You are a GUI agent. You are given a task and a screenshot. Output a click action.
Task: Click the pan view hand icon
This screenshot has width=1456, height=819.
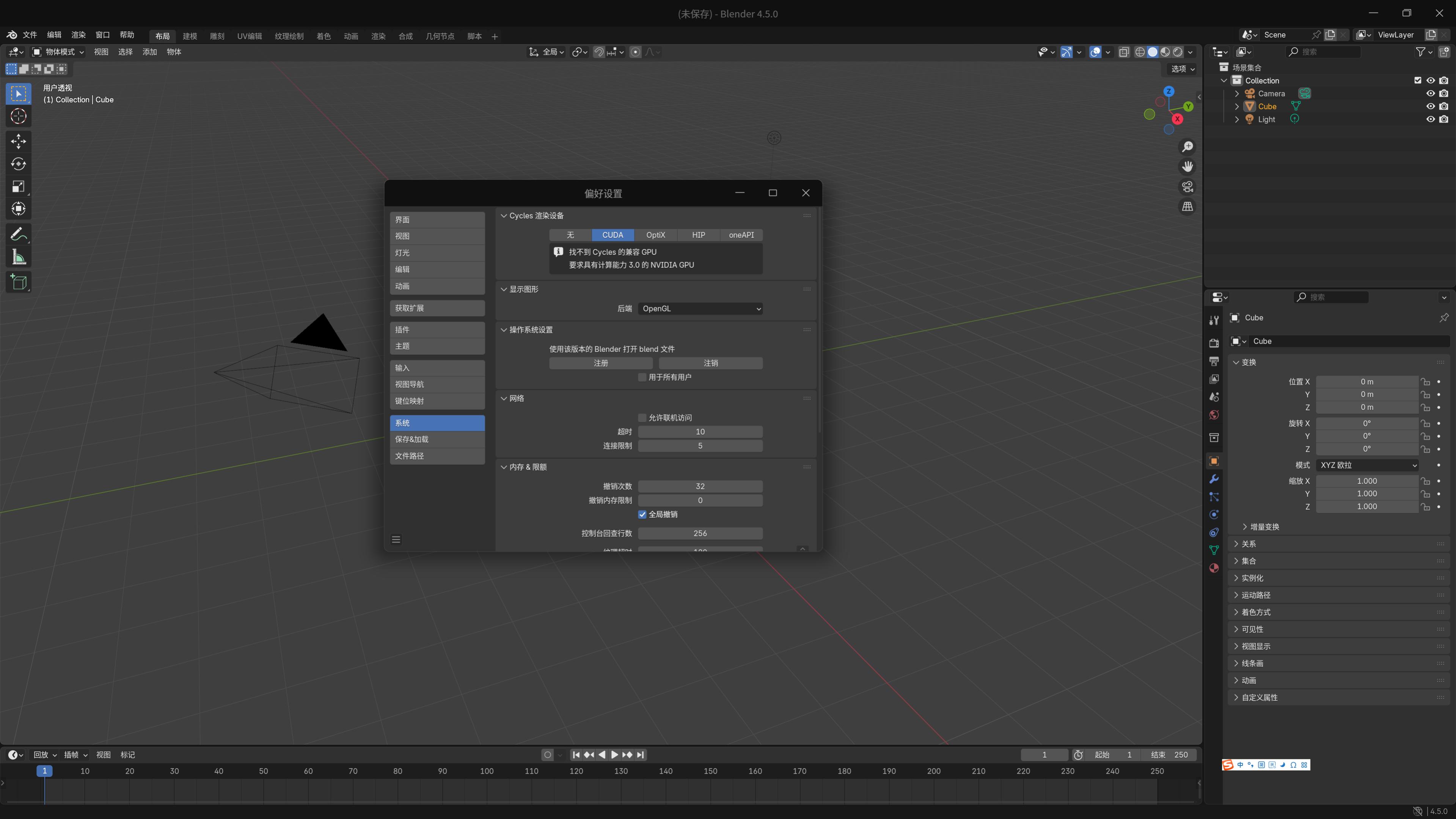[1187, 167]
